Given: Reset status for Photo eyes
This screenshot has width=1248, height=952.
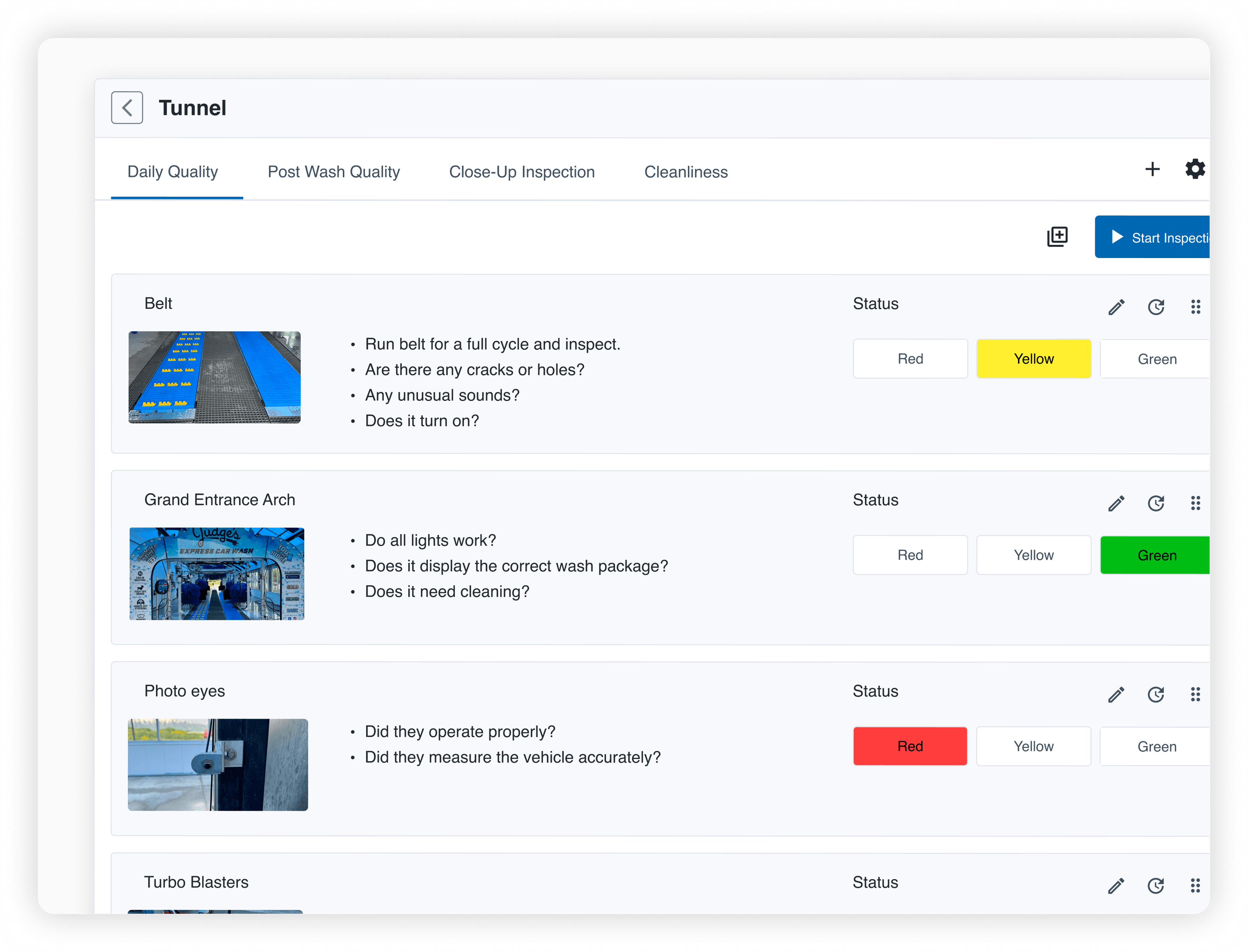Looking at the screenshot, I should (x=1157, y=694).
